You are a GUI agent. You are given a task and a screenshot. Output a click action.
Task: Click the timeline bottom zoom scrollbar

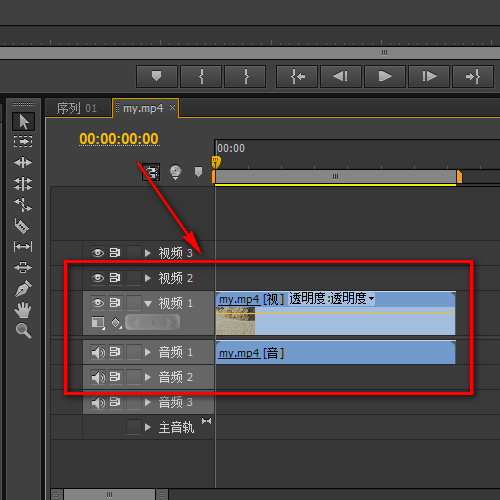tap(109, 494)
